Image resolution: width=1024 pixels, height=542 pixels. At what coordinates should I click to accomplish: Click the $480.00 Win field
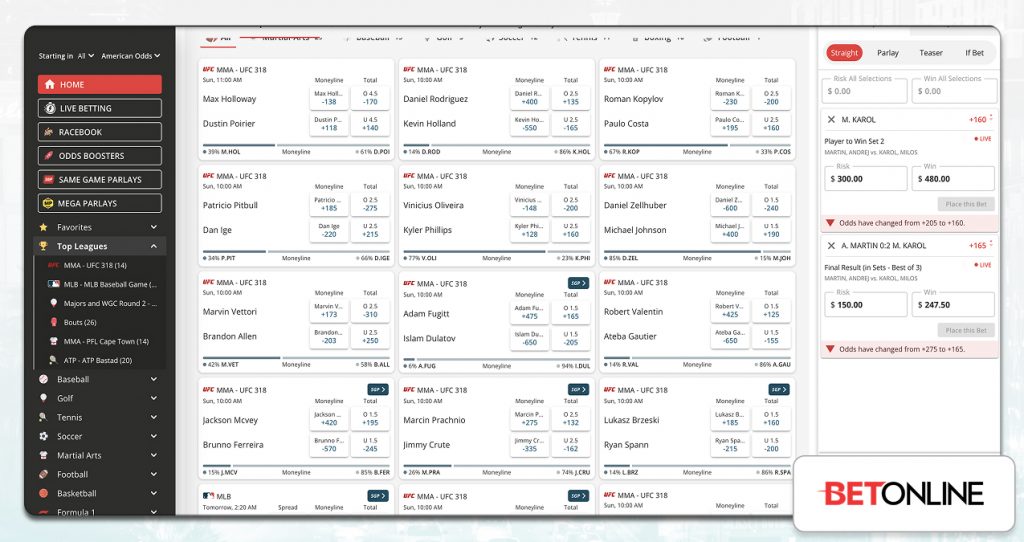(x=953, y=178)
